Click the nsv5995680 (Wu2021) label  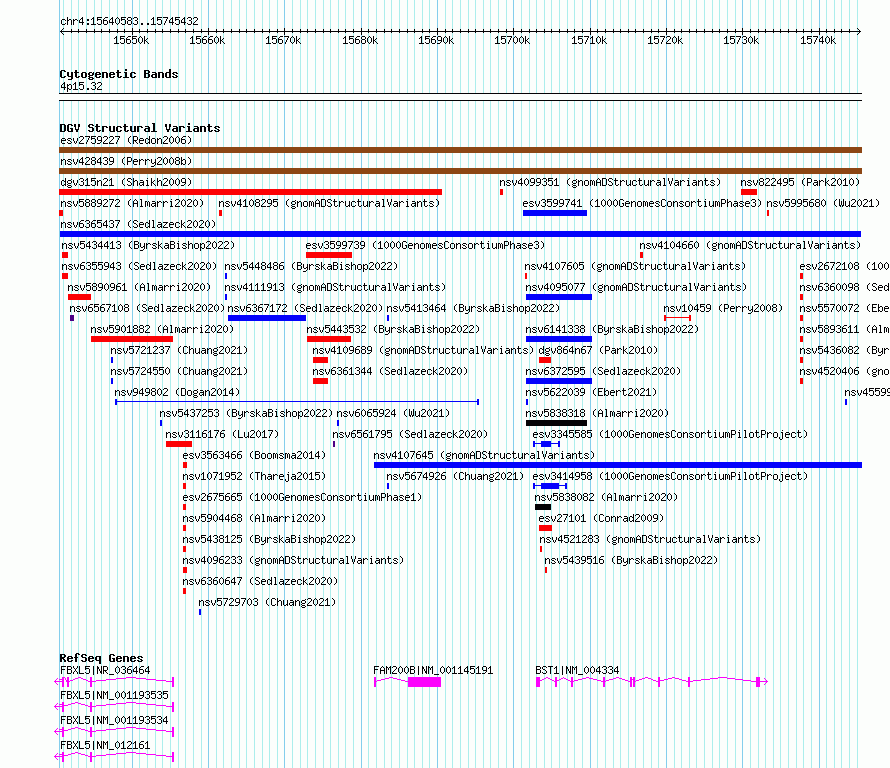[823, 203]
